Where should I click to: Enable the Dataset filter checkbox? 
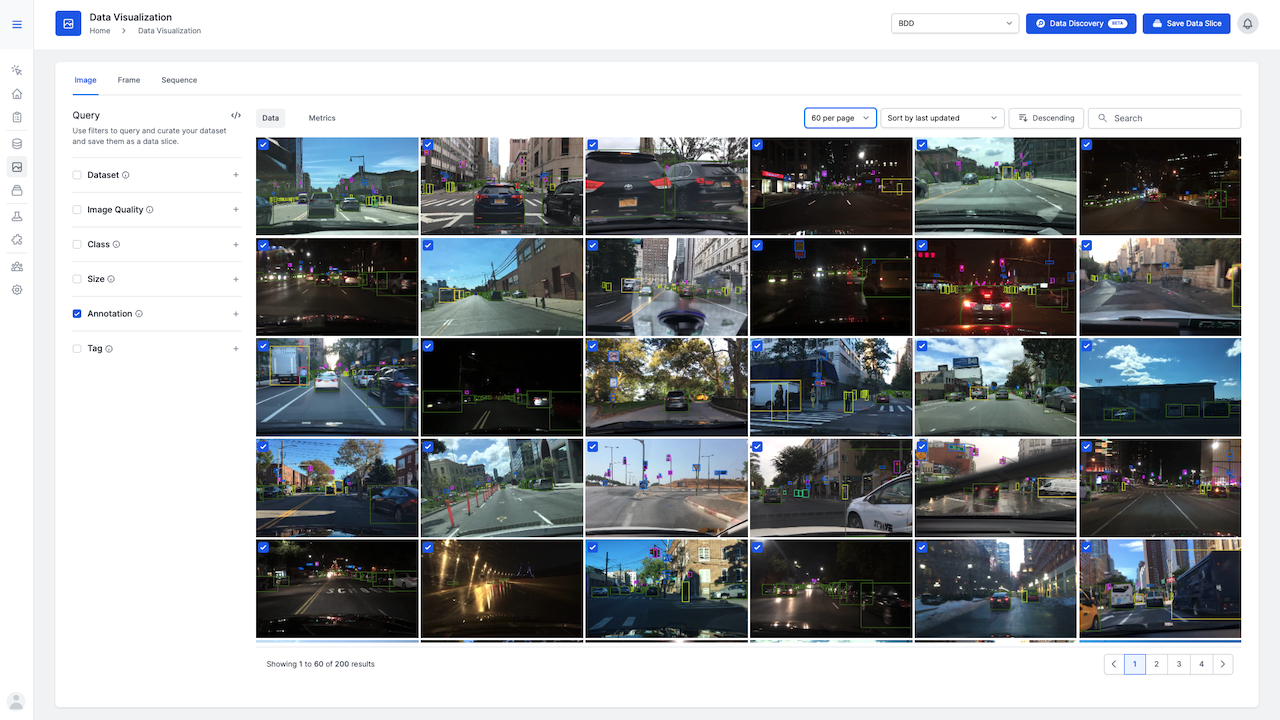pyautogui.click(x=77, y=175)
